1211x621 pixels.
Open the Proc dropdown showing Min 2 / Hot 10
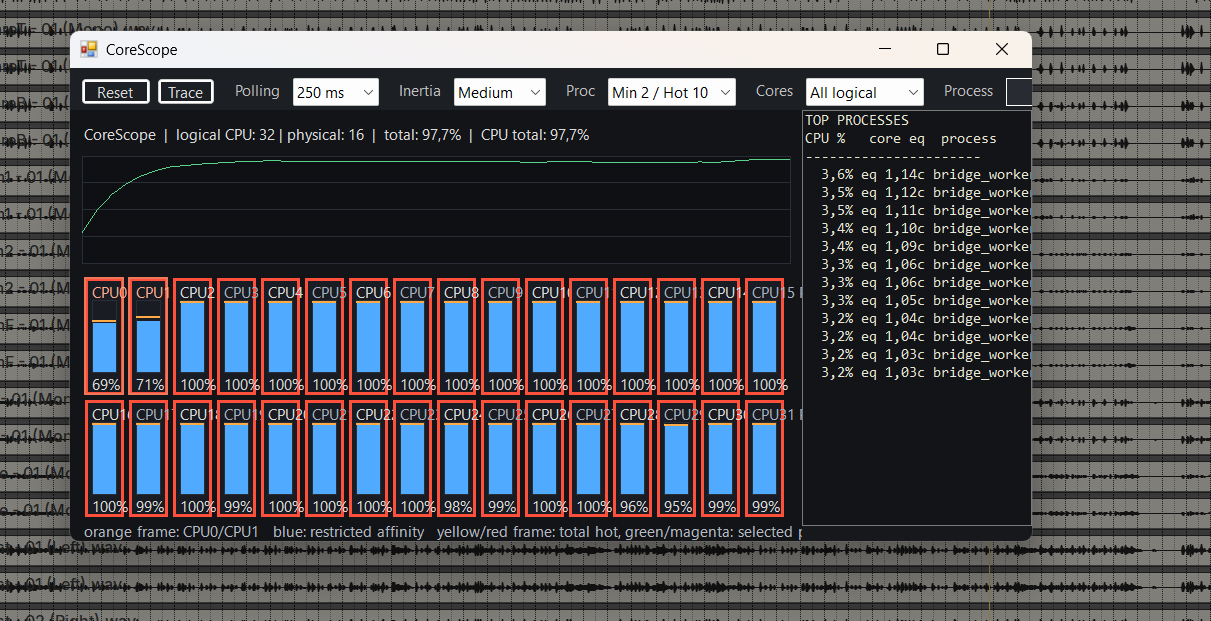pyautogui.click(x=671, y=92)
